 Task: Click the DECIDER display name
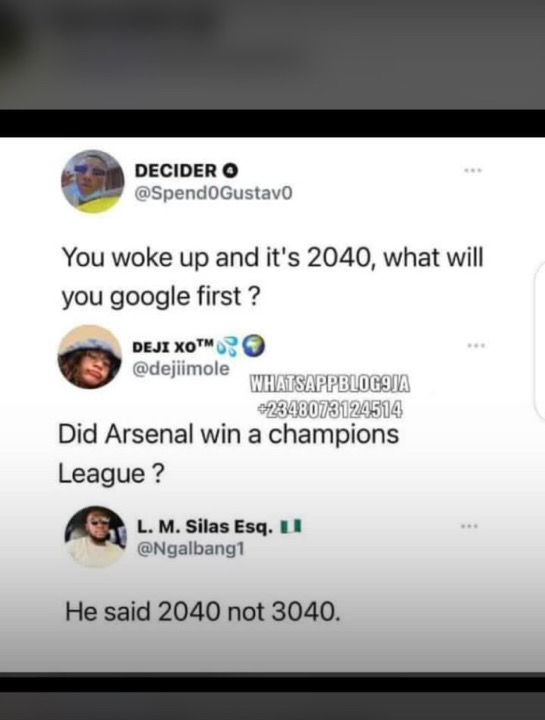pyautogui.click(x=175, y=171)
